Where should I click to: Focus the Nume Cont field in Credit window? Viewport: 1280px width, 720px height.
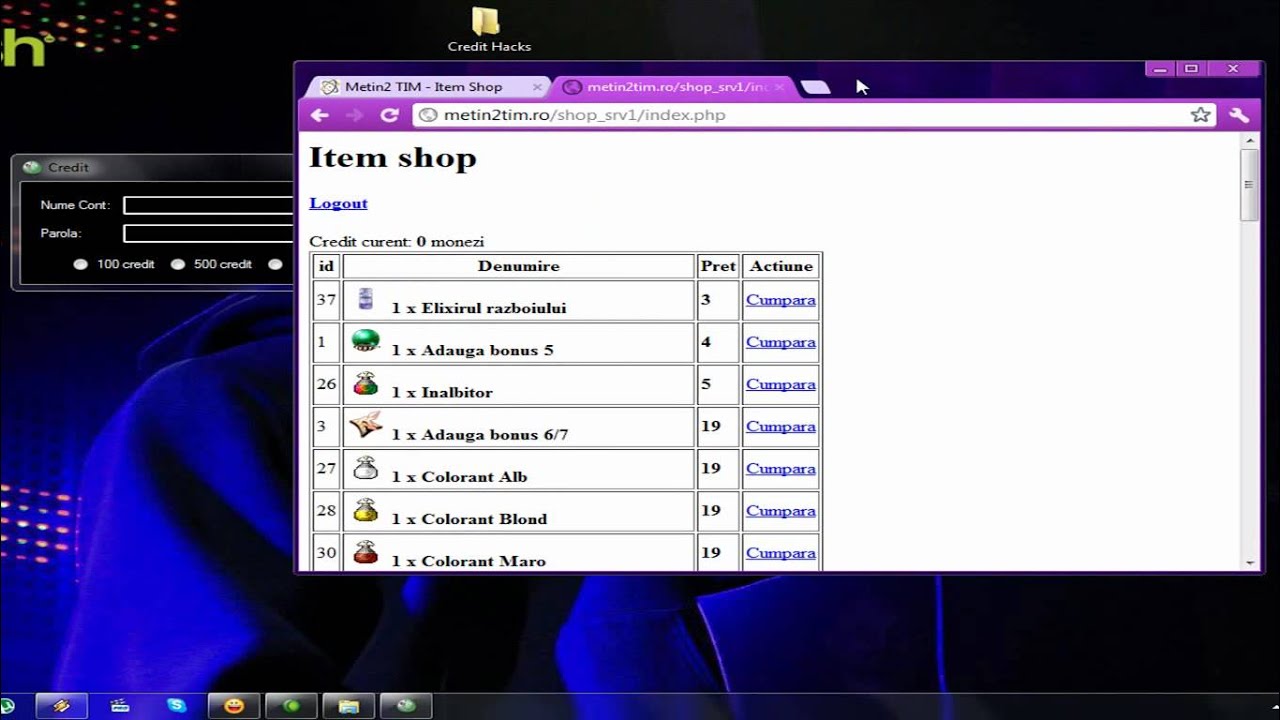(x=208, y=205)
